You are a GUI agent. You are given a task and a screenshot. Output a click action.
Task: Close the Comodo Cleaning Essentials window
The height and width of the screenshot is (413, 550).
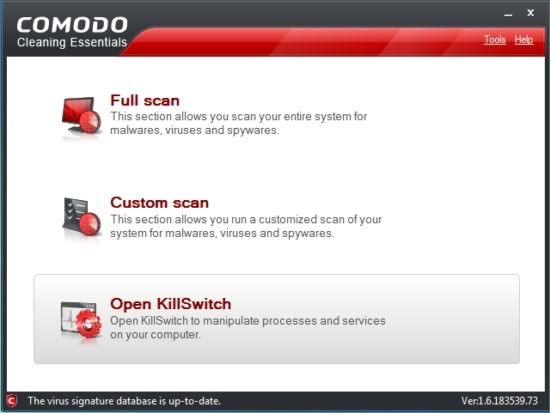pos(530,13)
